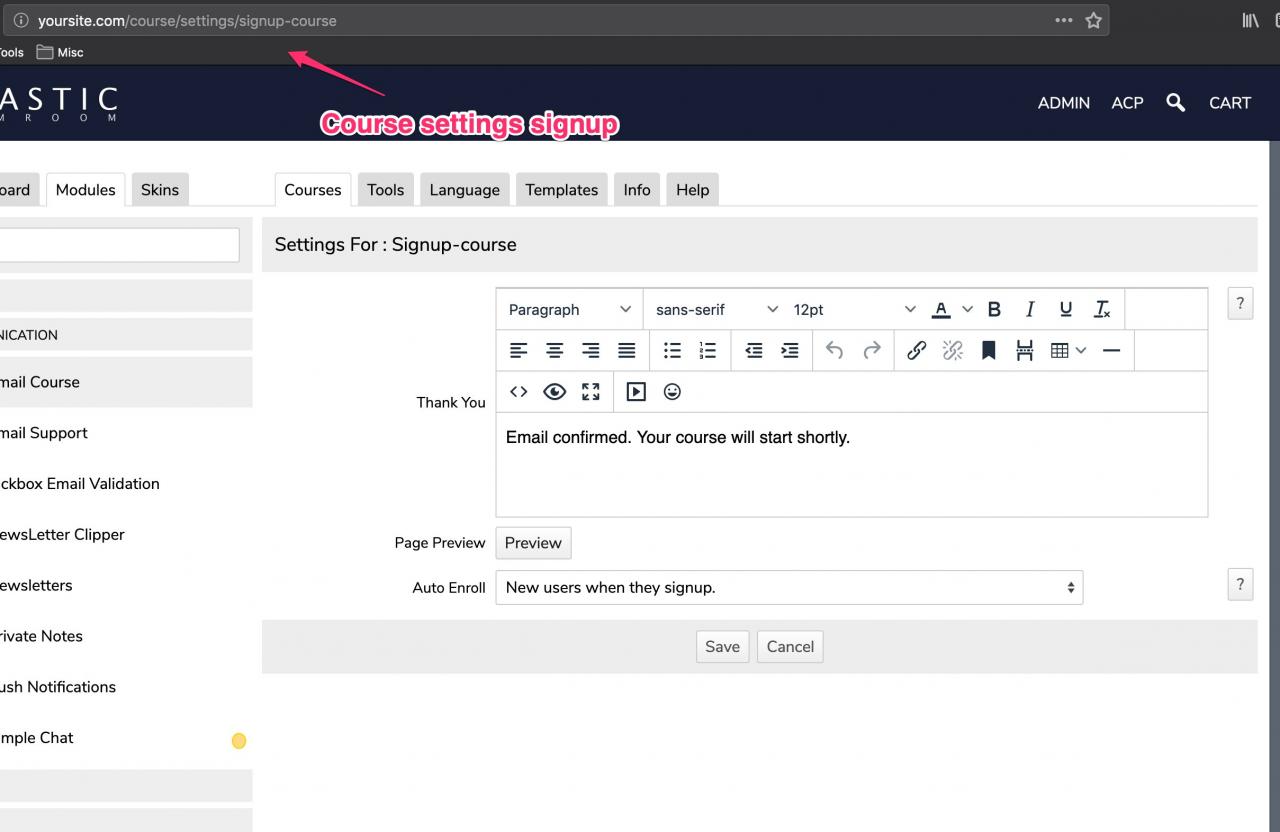Switch to the Language tab
The width and height of the screenshot is (1280, 832).
tap(464, 189)
